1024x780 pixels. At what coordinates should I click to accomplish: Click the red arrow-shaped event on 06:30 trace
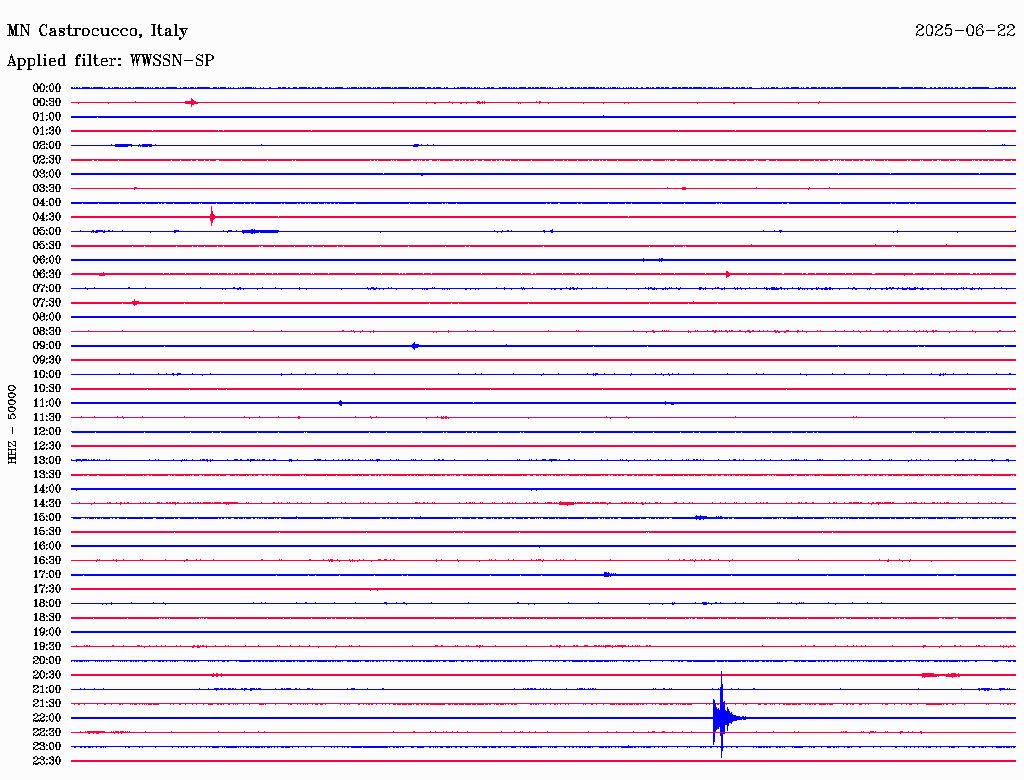(x=728, y=274)
